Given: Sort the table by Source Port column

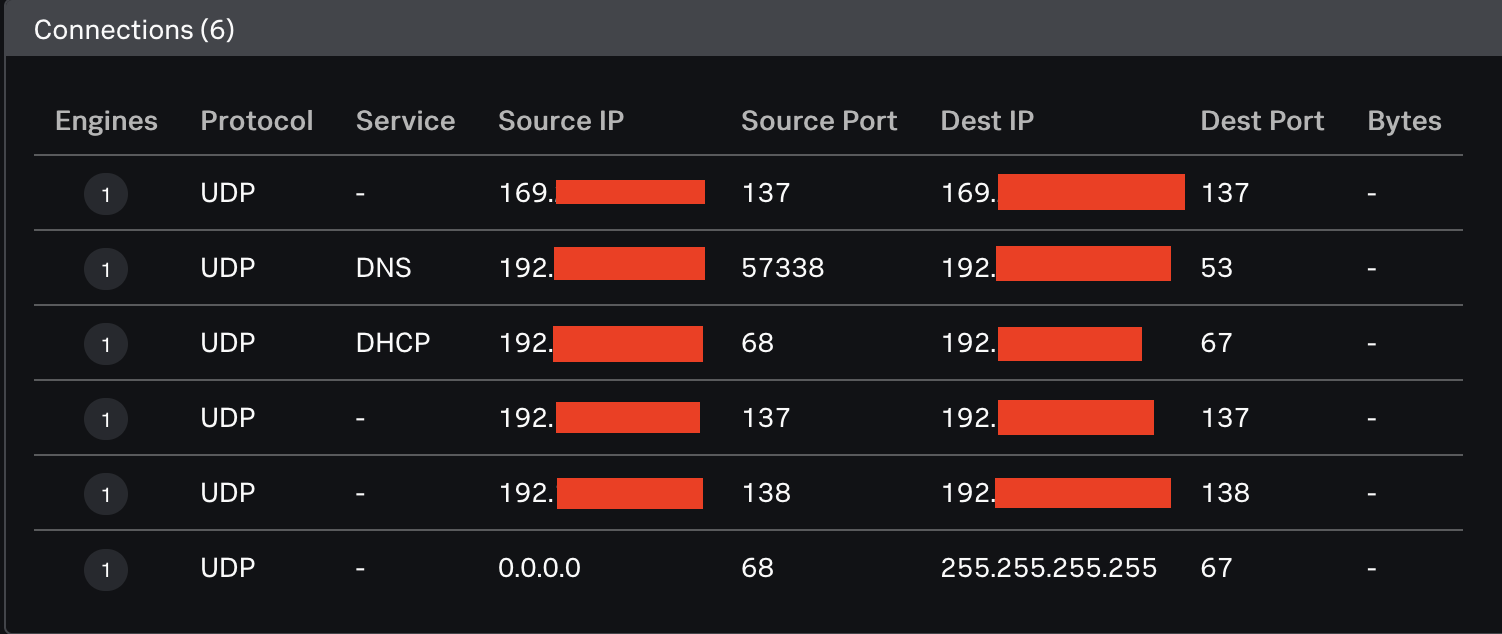Looking at the screenshot, I should pos(819,120).
